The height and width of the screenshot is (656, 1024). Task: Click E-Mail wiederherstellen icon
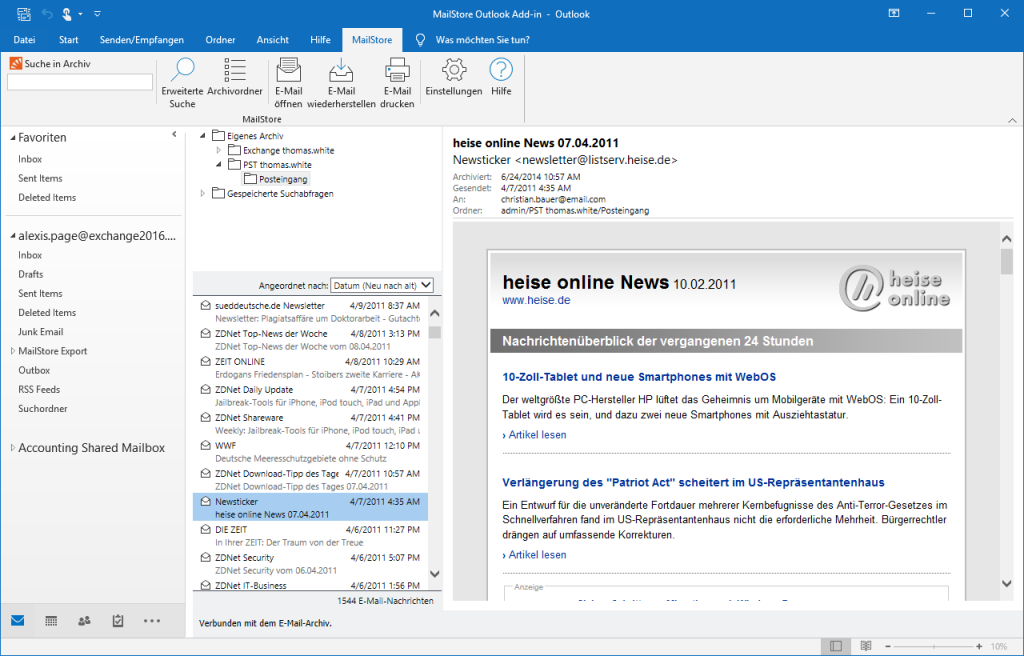pos(341,71)
